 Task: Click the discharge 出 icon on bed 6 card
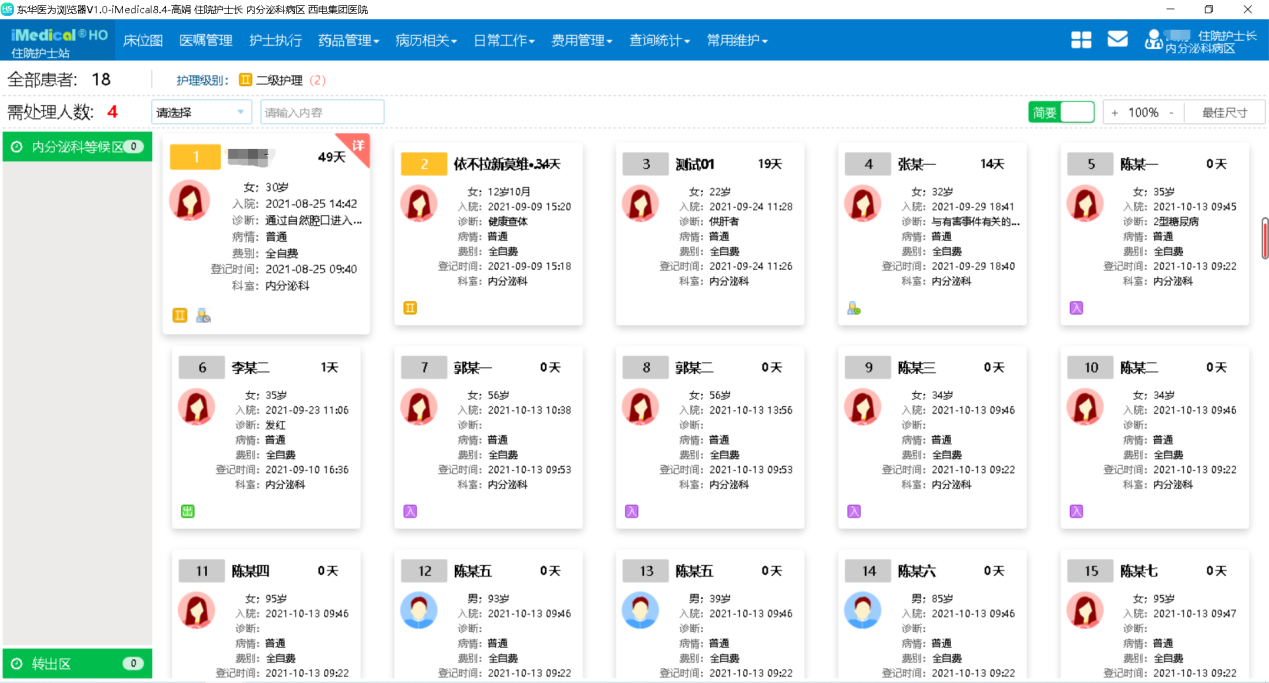click(x=187, y=511)
